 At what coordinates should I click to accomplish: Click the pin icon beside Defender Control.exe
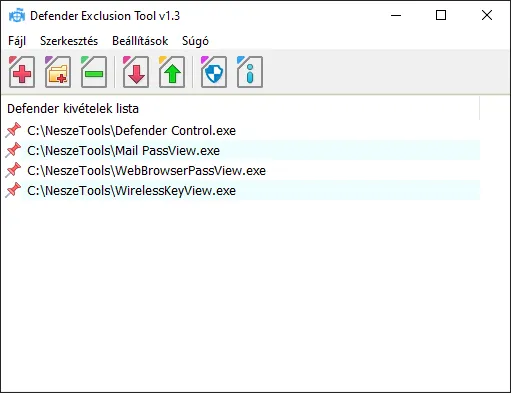pyautogui.click(x=13, y=130)
